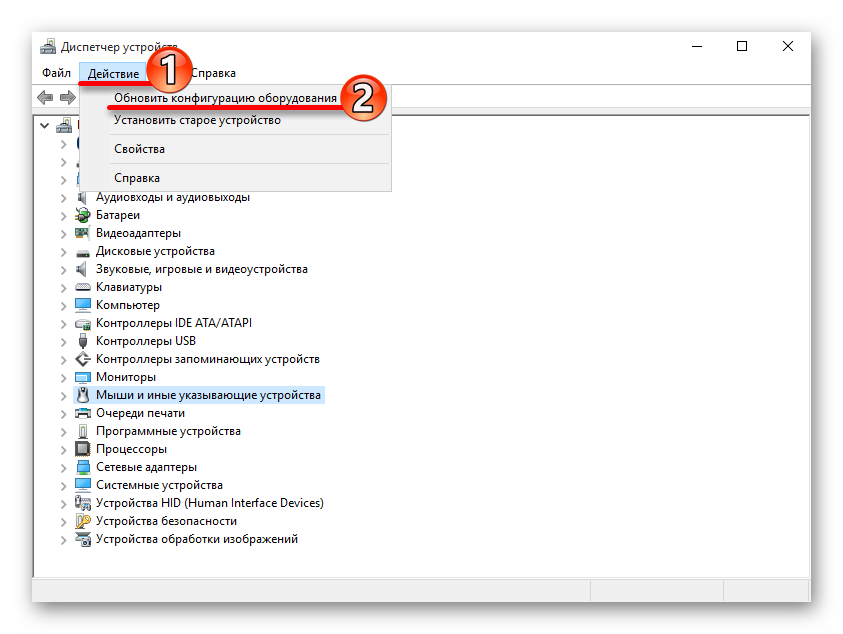843x634 pixels.
Task: Click the Мониторы monitor icon
Action: point(84,377)
